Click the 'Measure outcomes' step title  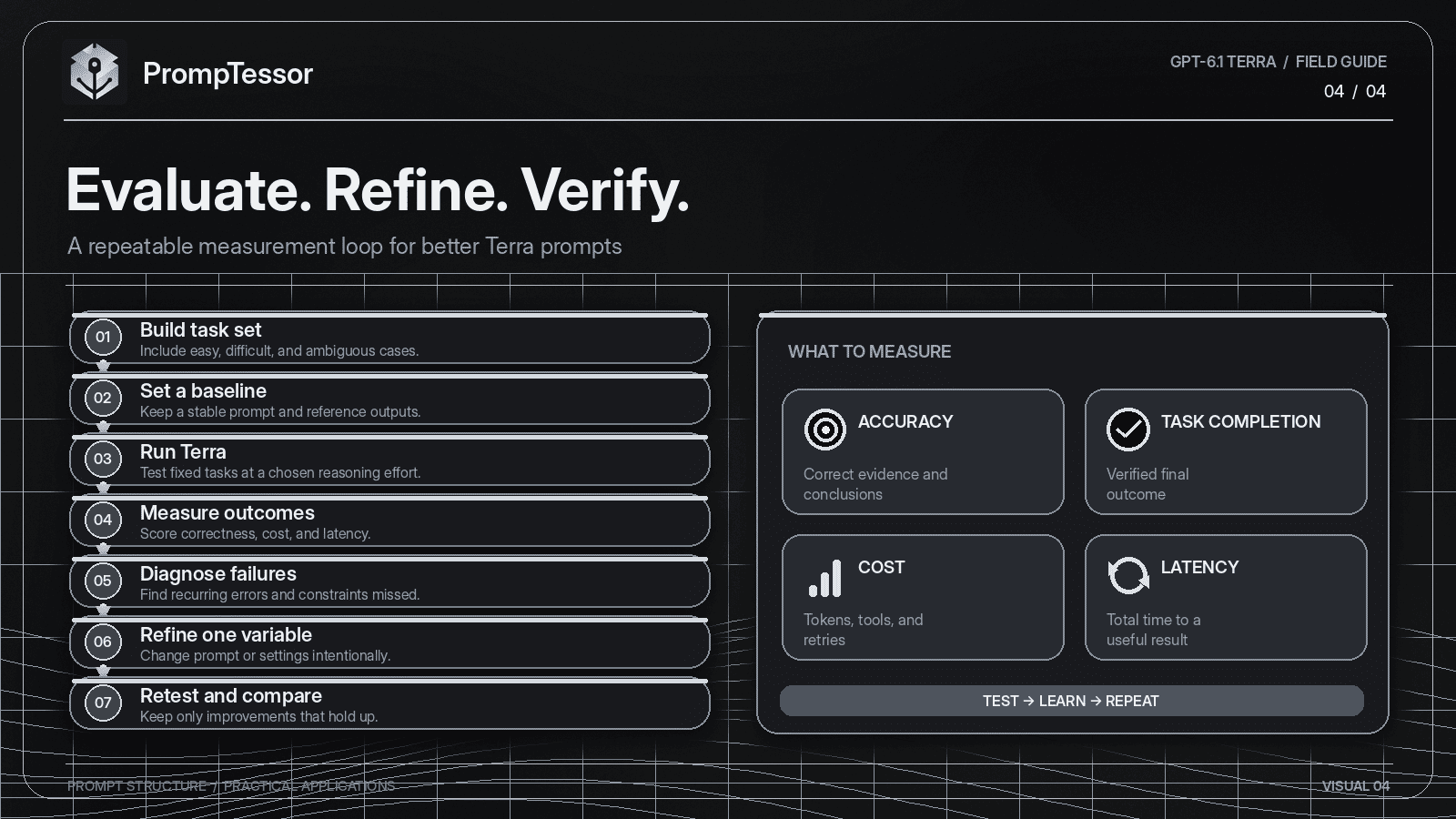tap(227, 512)
